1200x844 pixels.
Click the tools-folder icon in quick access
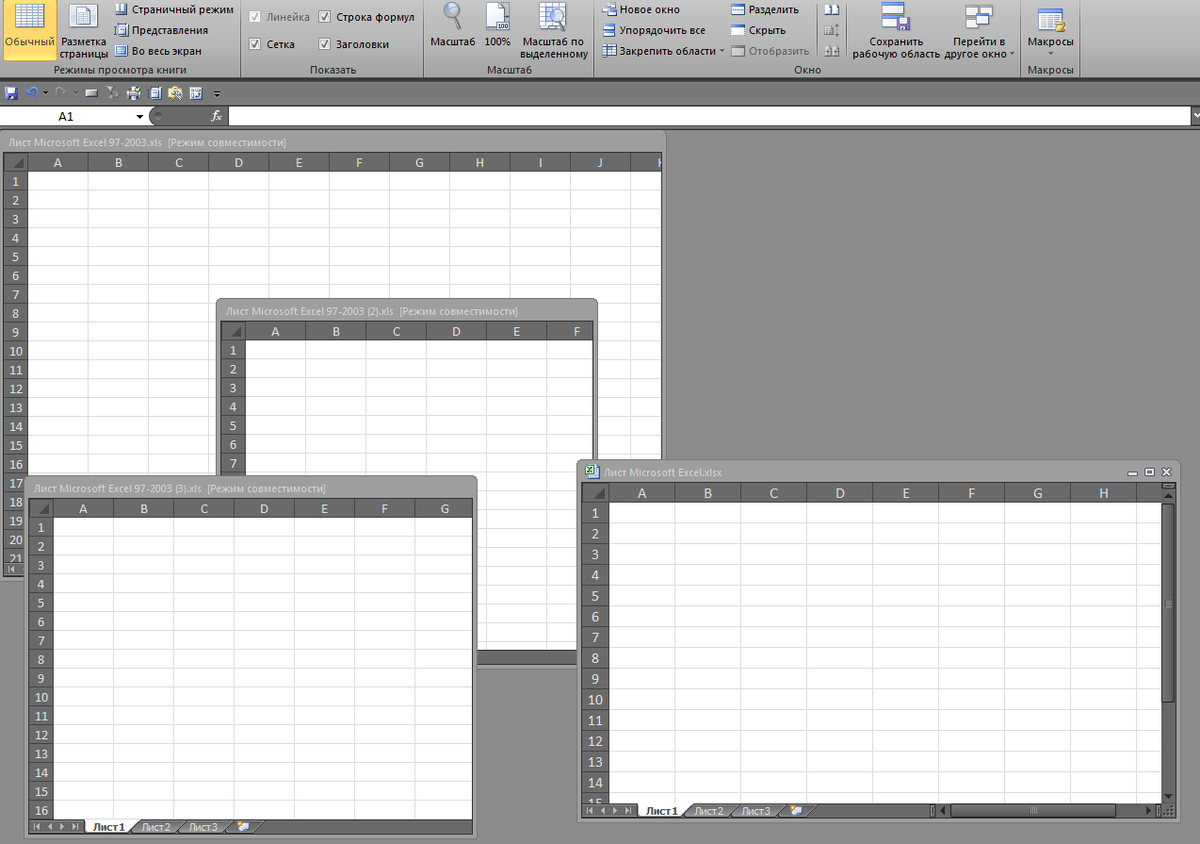click(175, 93)
